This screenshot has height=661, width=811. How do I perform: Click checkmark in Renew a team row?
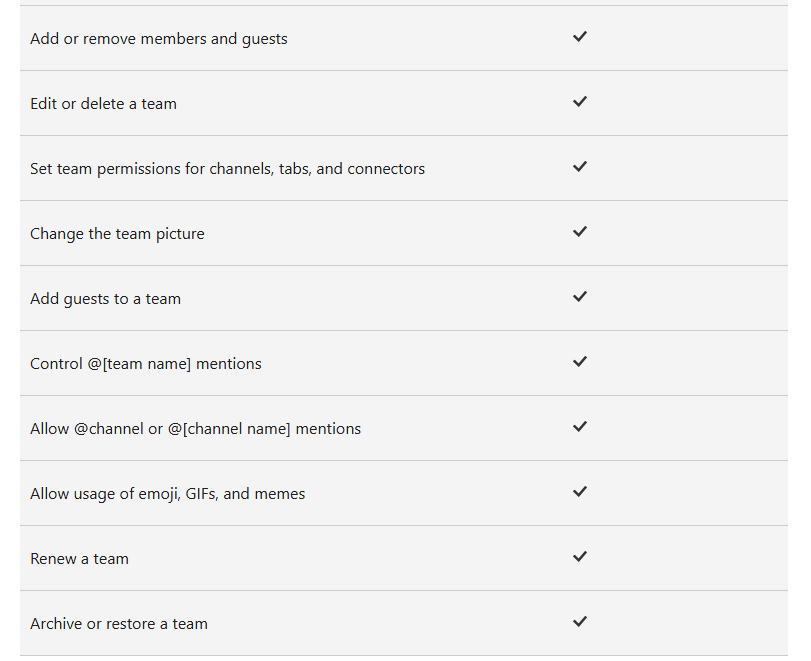pos(580,557)
